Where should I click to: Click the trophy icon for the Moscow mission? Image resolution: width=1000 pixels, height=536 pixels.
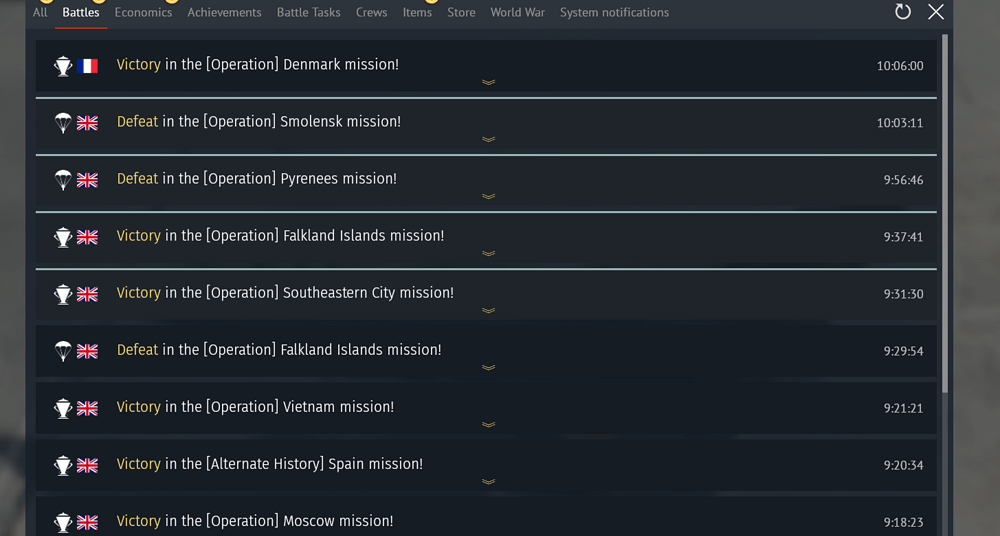click(63, 523)
